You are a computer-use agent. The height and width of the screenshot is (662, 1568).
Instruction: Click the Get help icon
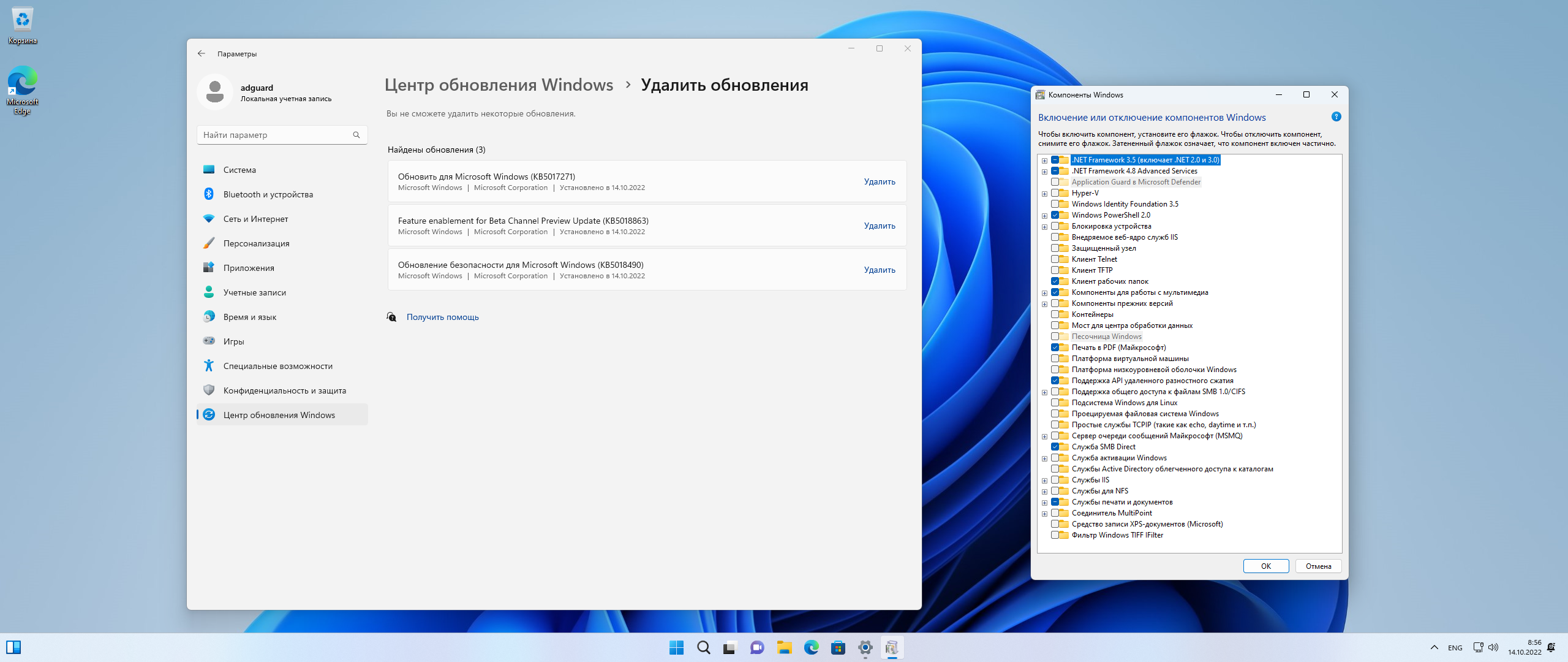click(391, 317)
